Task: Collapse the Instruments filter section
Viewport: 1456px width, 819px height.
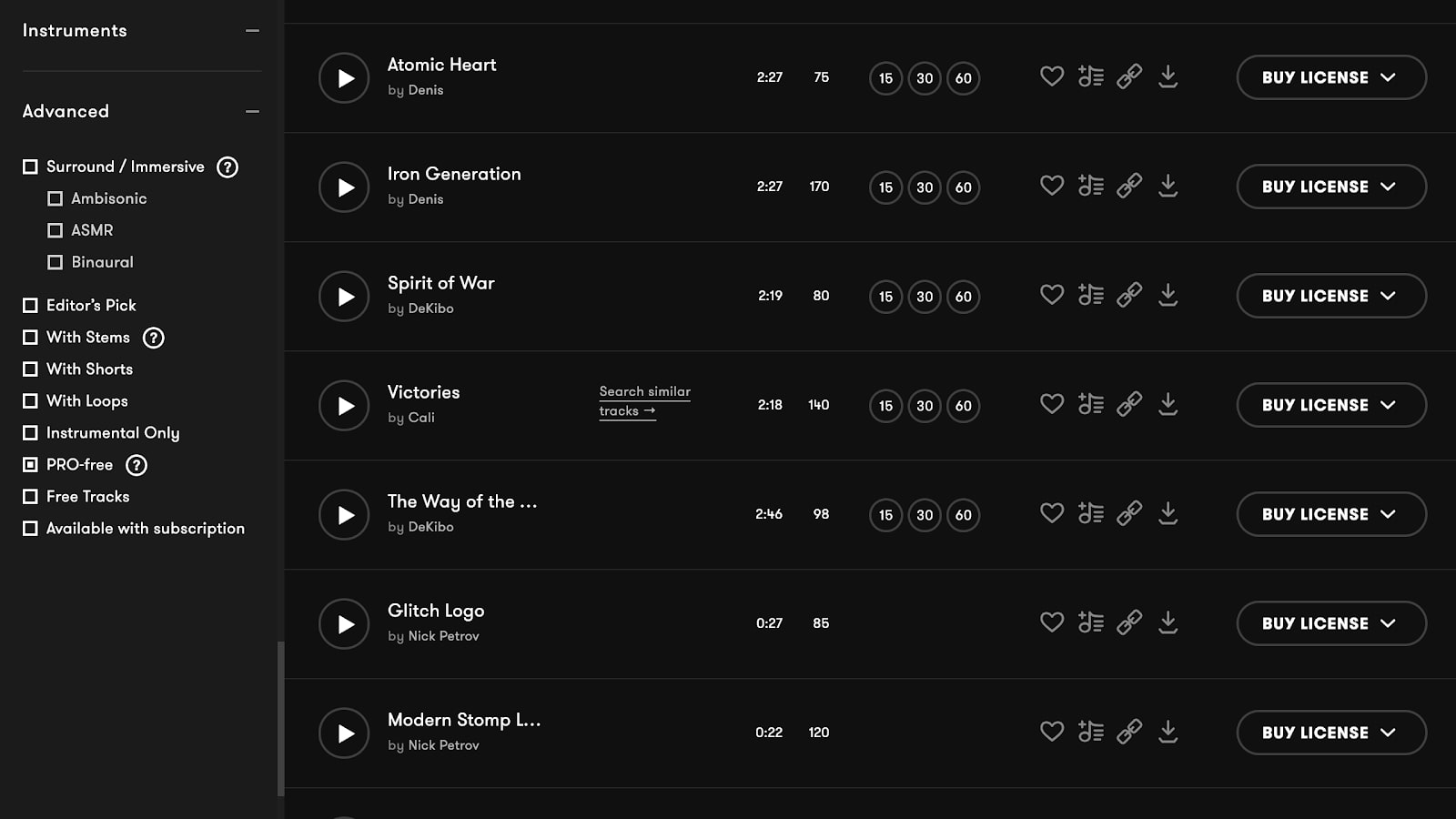Action: coord(252,31)
